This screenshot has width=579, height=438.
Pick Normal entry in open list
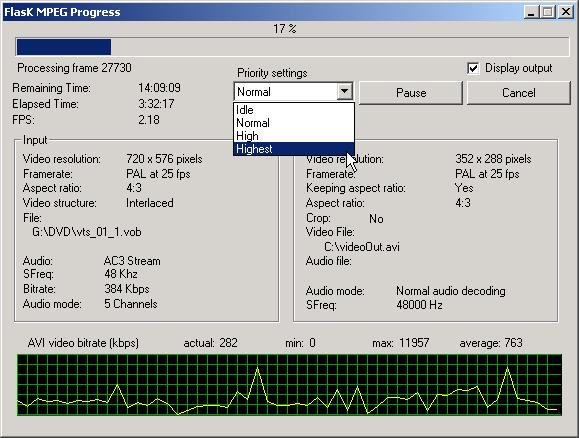pos(294,123)
